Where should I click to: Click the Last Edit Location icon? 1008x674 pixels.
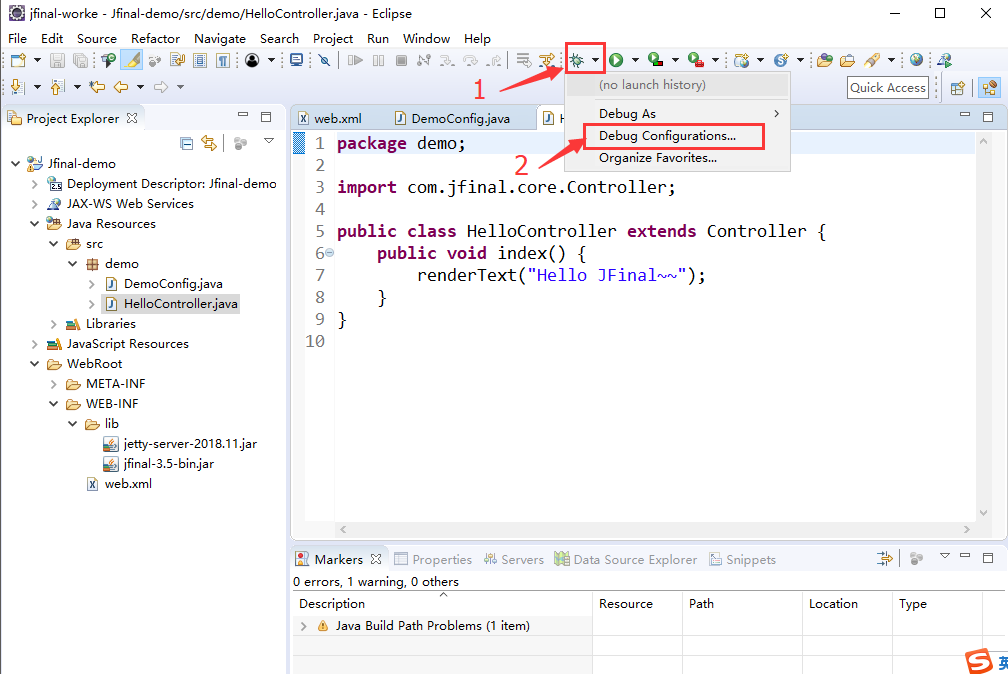point(97,87)
